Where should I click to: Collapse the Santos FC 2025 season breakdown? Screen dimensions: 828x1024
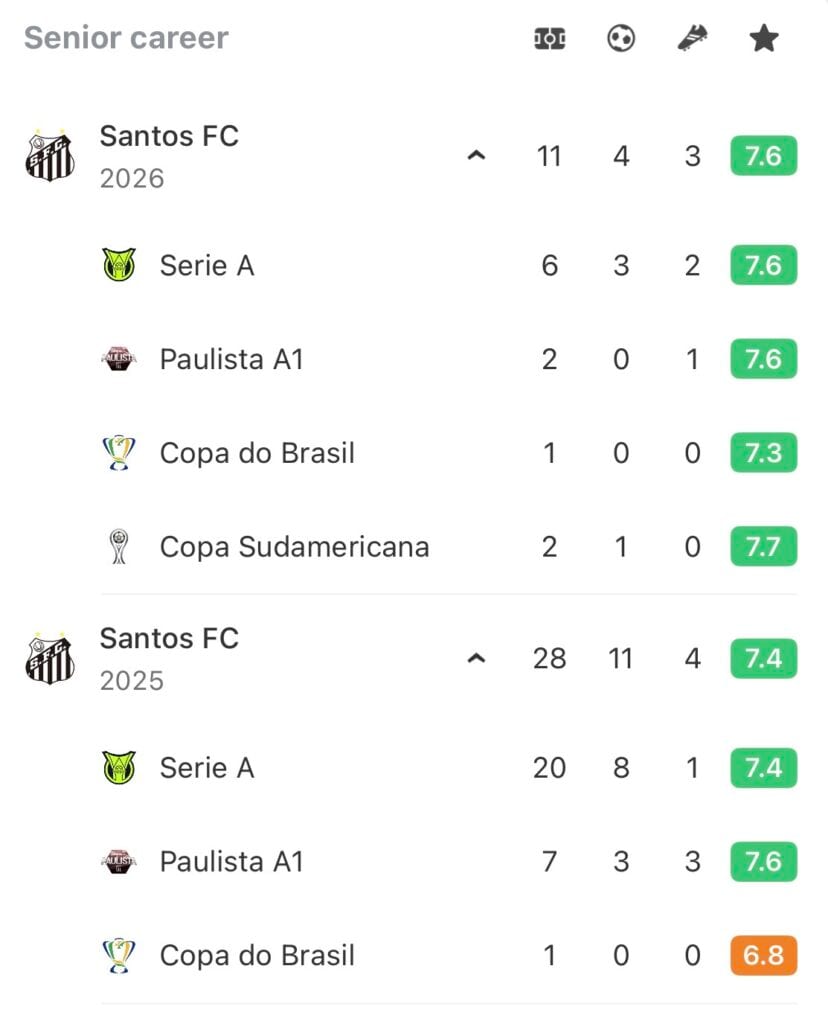pos(477,658)
